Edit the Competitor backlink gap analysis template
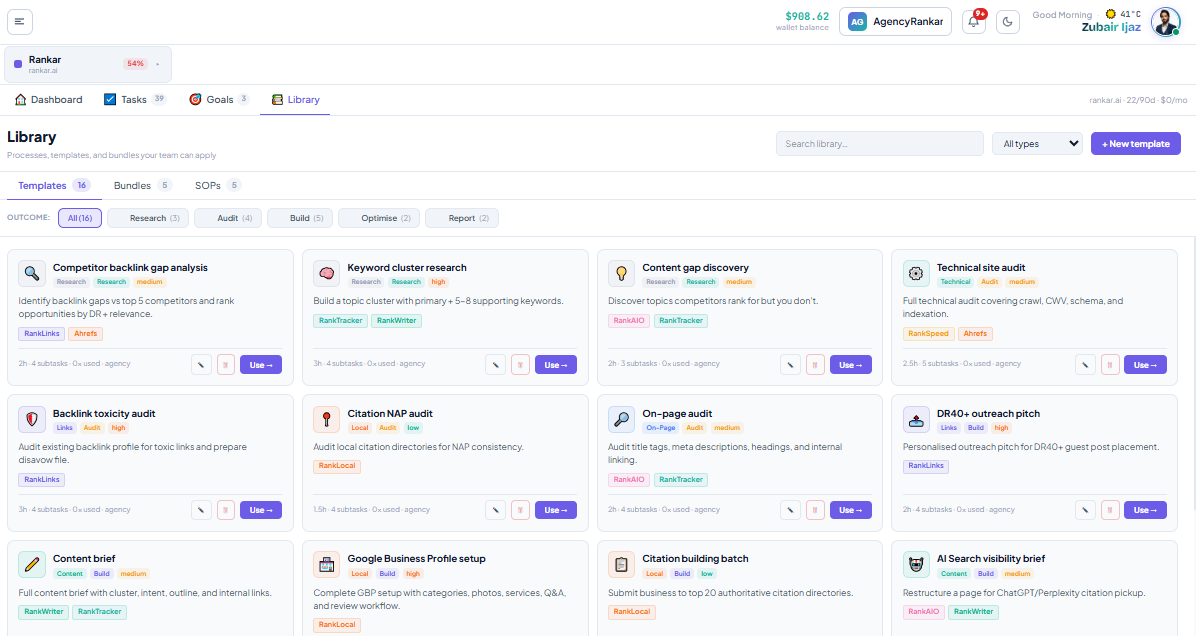This screenshot has height=636, width=1196. tap(201, 365)
